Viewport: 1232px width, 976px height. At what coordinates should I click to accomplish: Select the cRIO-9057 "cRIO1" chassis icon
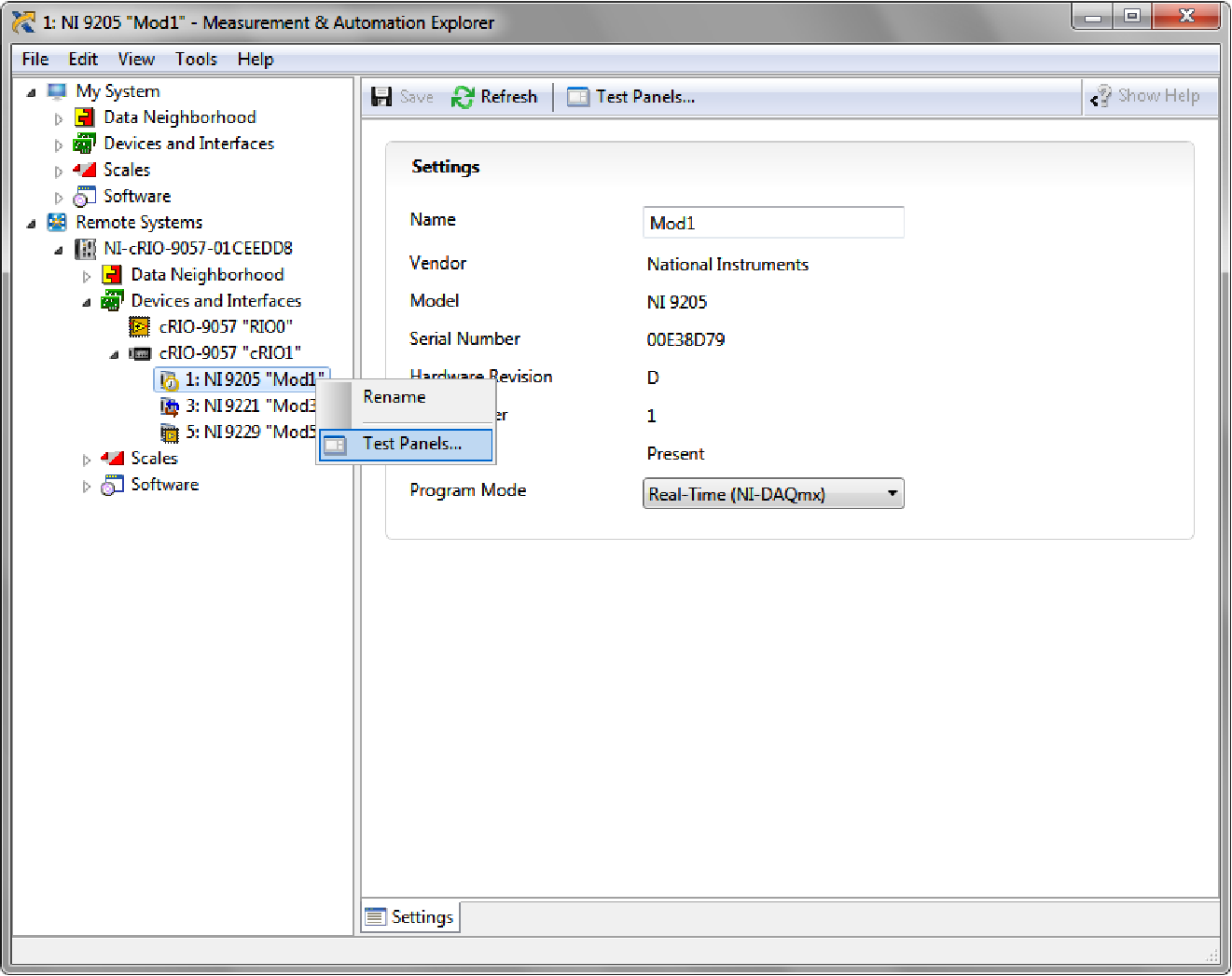point(140,353)
